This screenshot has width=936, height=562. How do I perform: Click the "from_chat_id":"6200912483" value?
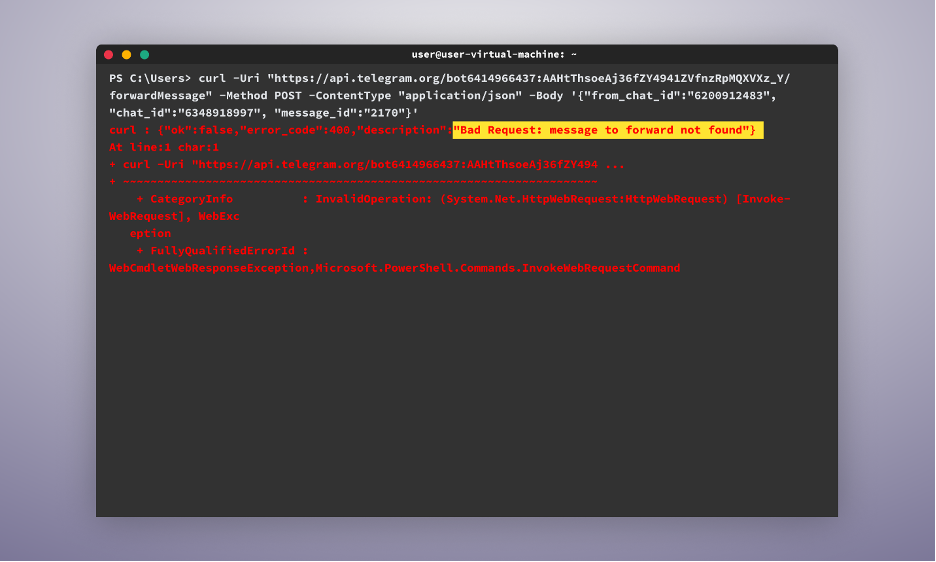[676, 96]
